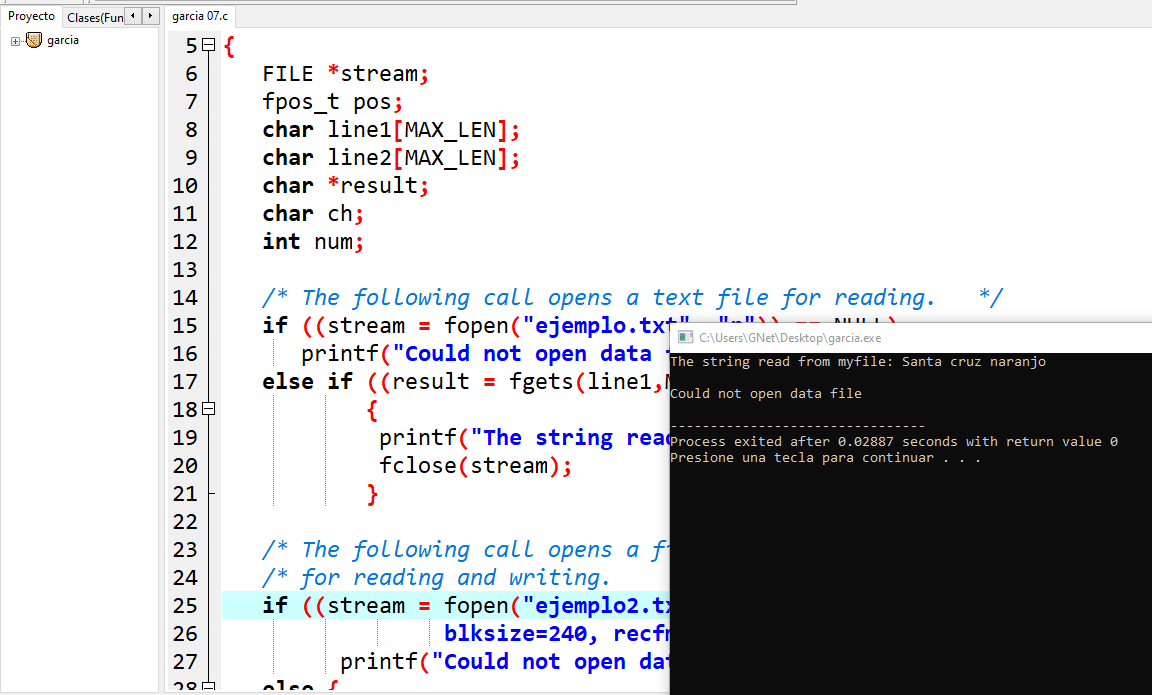Click 'Could not open data file' console output
Viewport: 1152px width, 695px height.
click(x=766, y=394)
